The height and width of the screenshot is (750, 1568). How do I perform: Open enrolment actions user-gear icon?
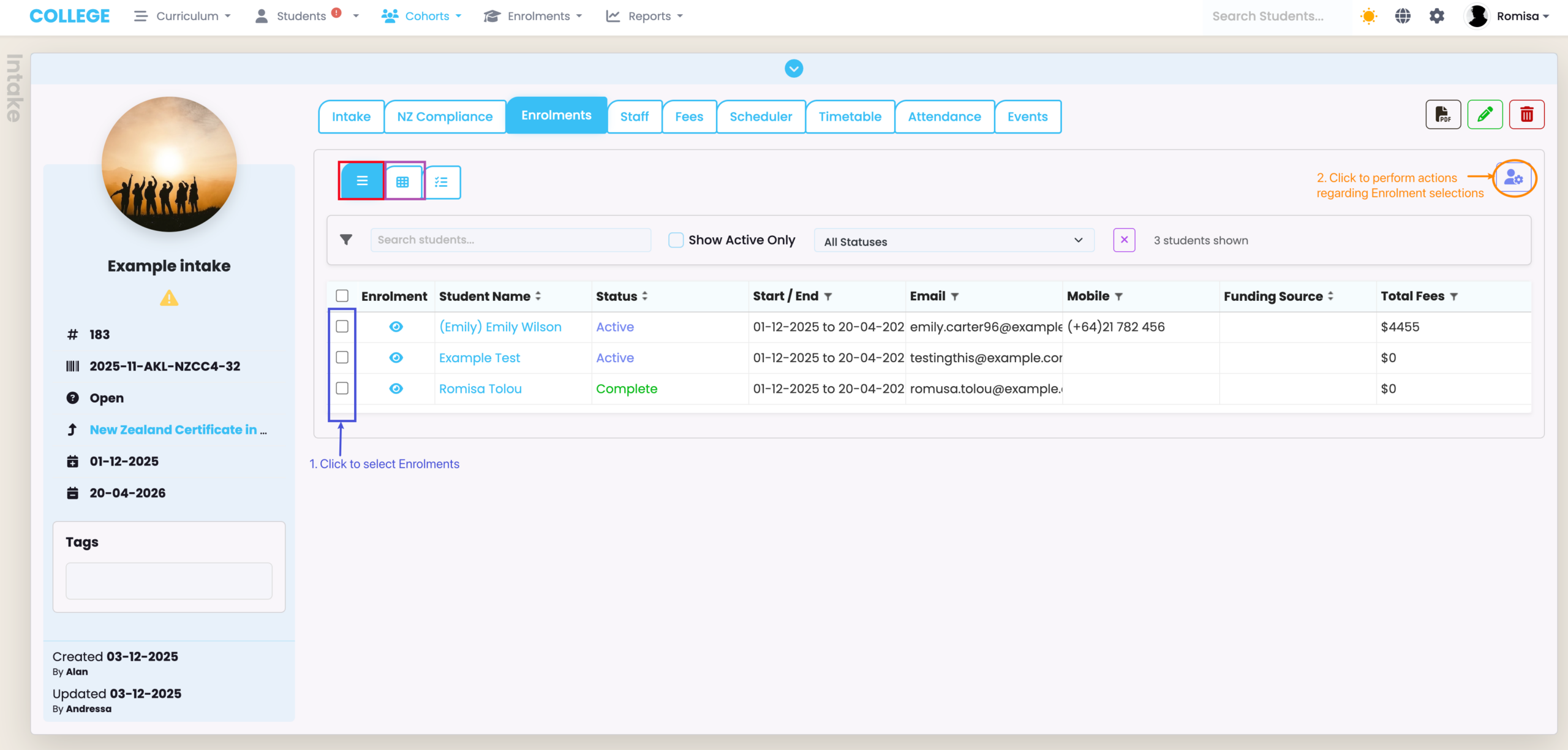(x=1513, y=178)
